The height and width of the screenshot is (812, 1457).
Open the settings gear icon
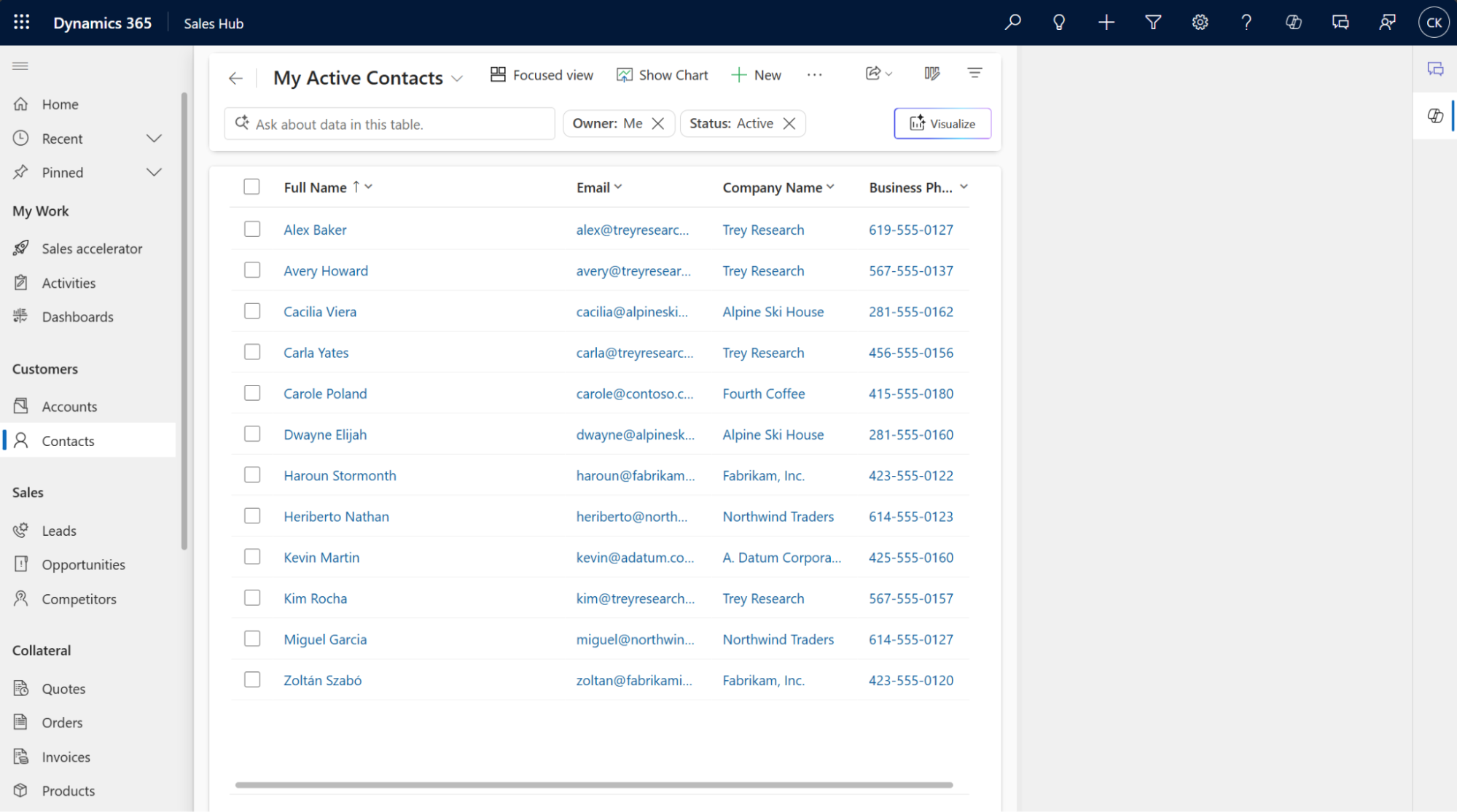point(1200,23)
